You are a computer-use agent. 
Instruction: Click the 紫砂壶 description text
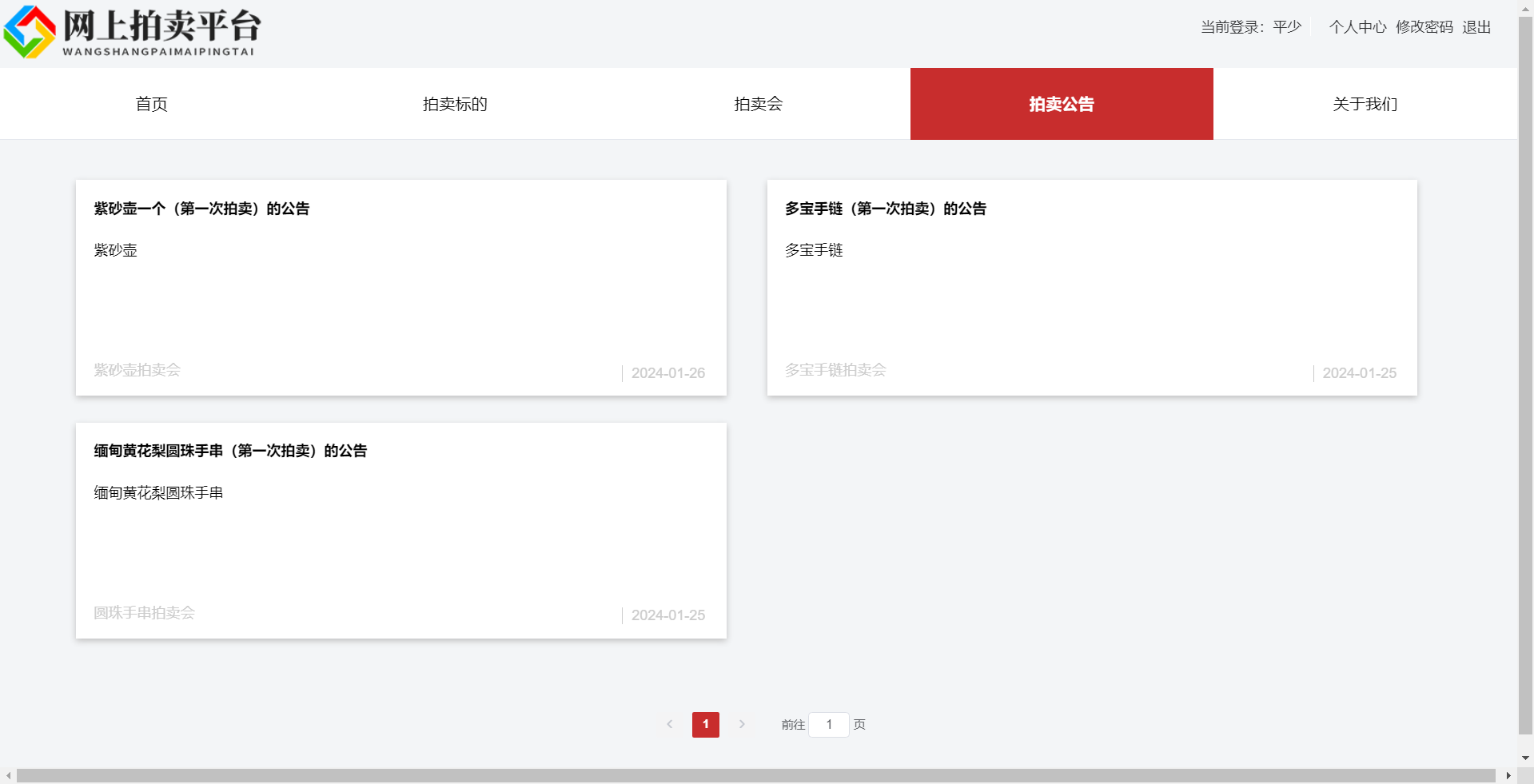pos(116,250)
